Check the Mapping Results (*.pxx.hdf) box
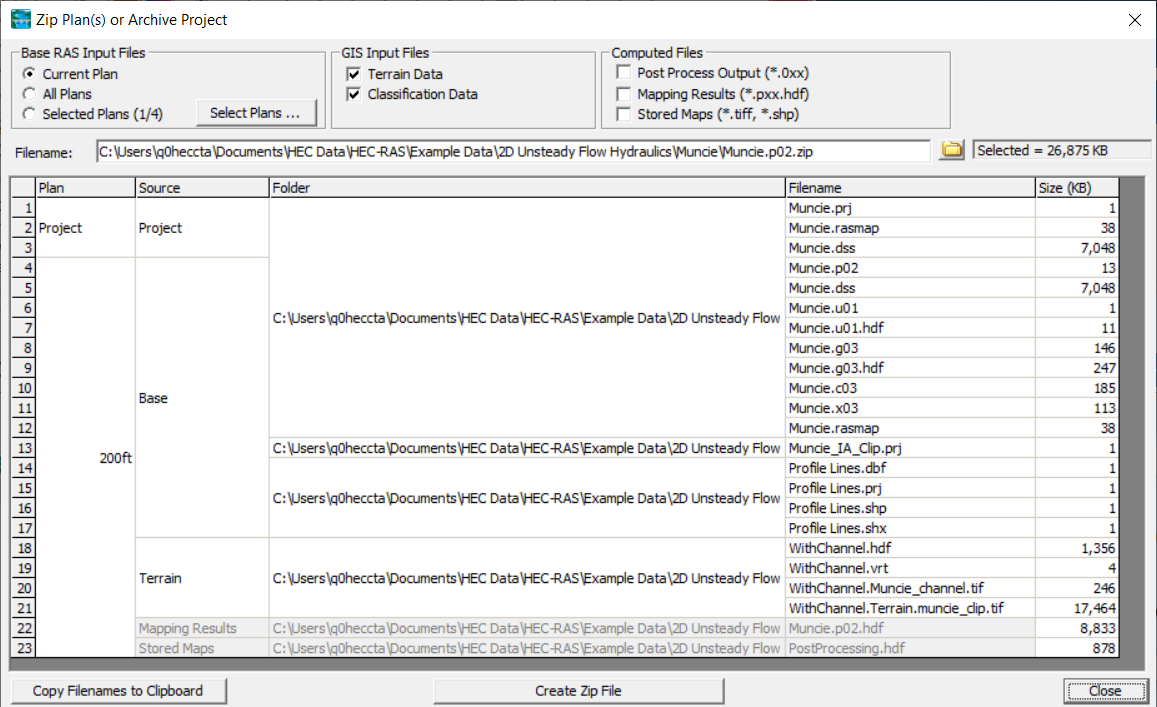 pyautogui.click(x=624, y=94)
